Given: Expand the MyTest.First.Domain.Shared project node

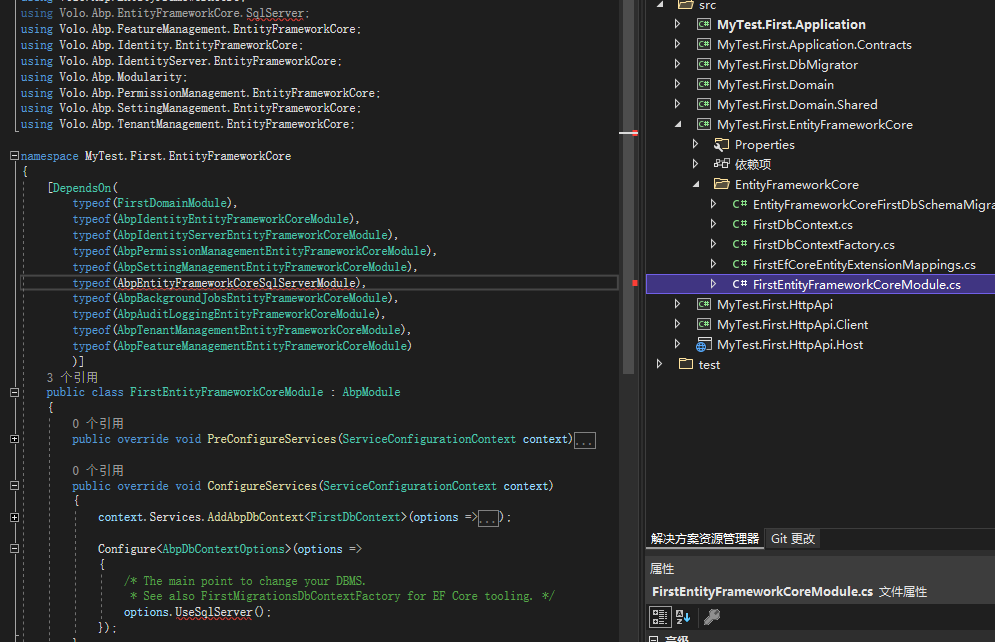Looking at the screenshot, I should click(x=677, y=104).
